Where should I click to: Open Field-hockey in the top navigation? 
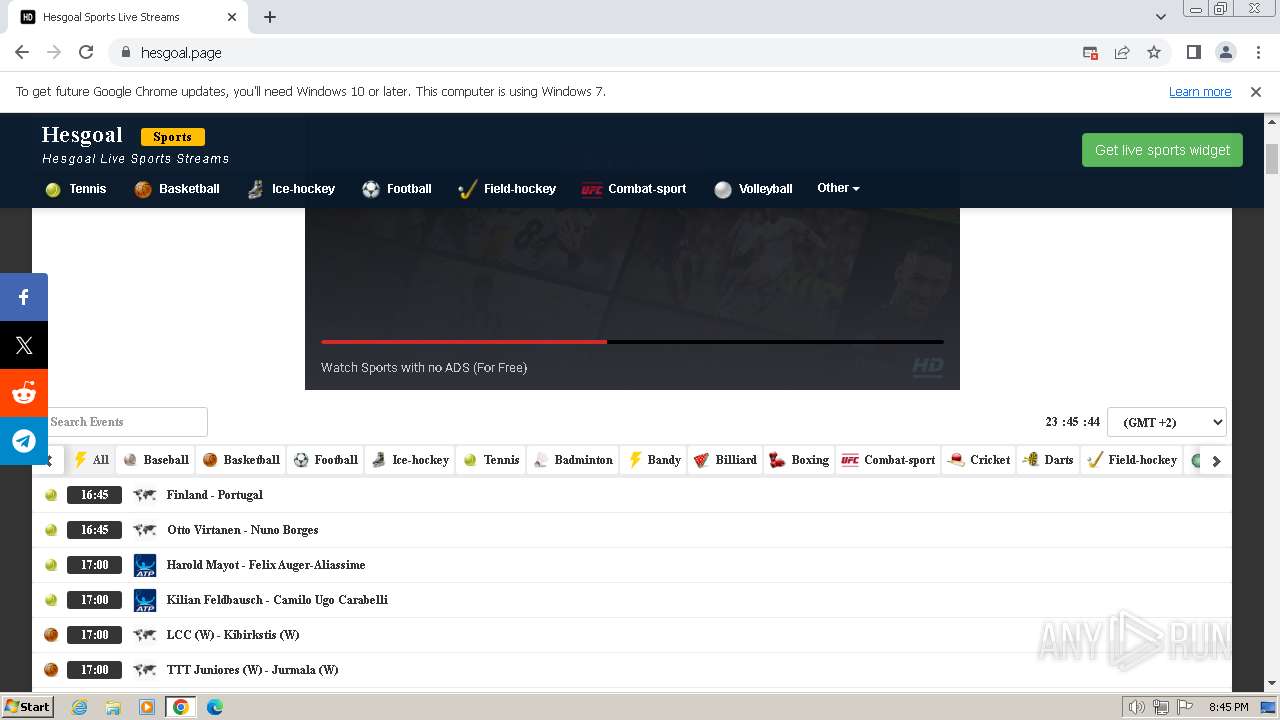(507, 189)
